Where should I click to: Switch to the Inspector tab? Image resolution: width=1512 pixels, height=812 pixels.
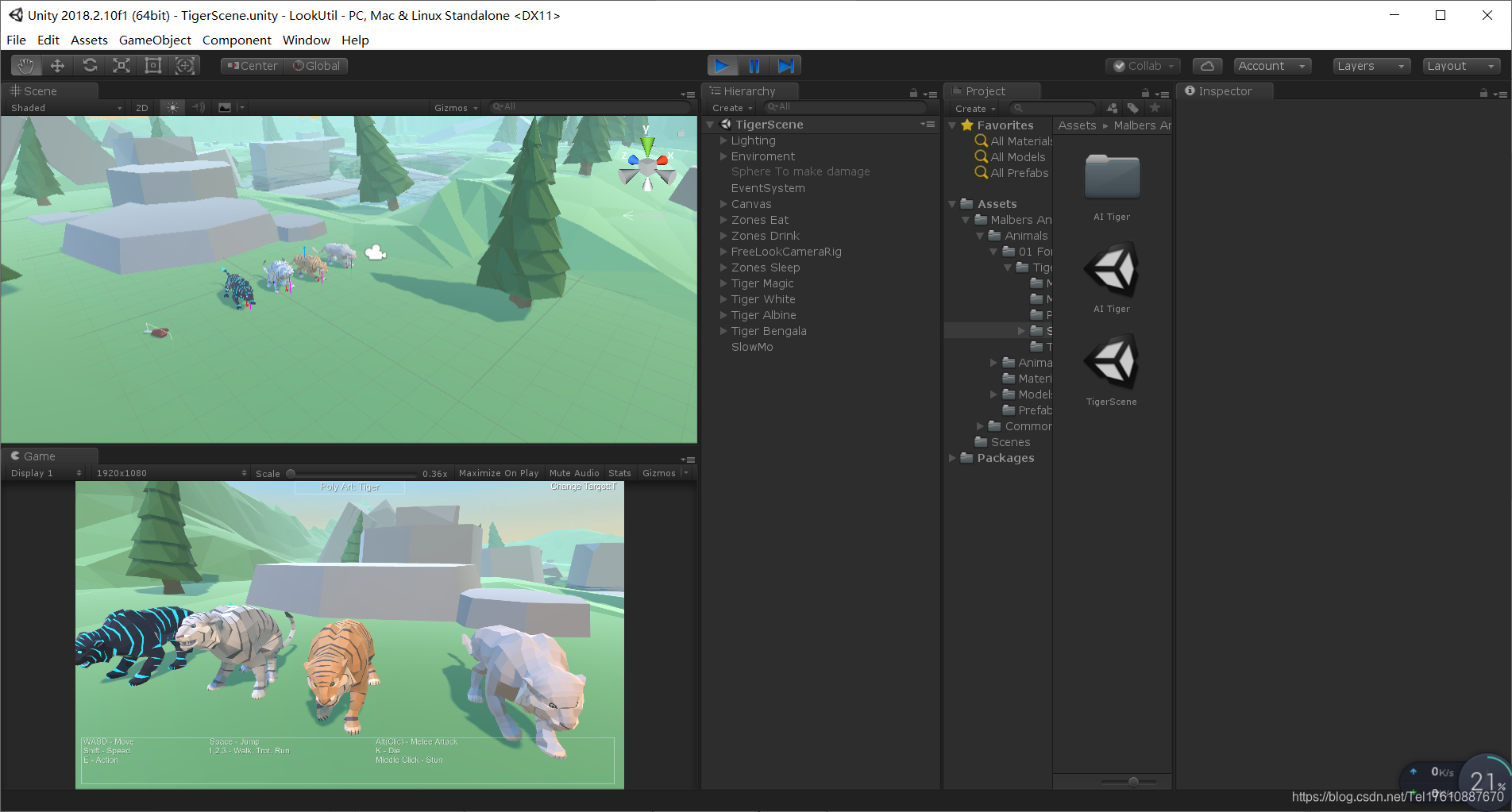[x=1224, y=91]
